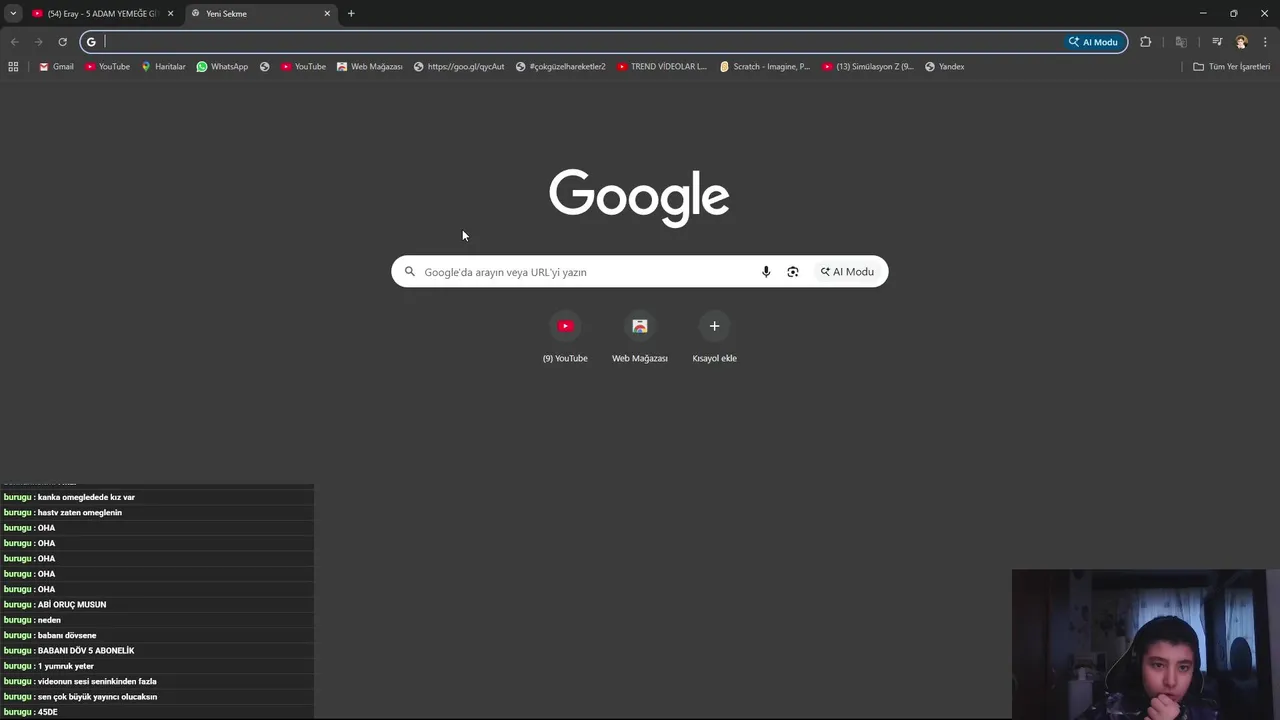
Task: Open the Web Mağazası shortcut tile
Action: coord(640,338)
